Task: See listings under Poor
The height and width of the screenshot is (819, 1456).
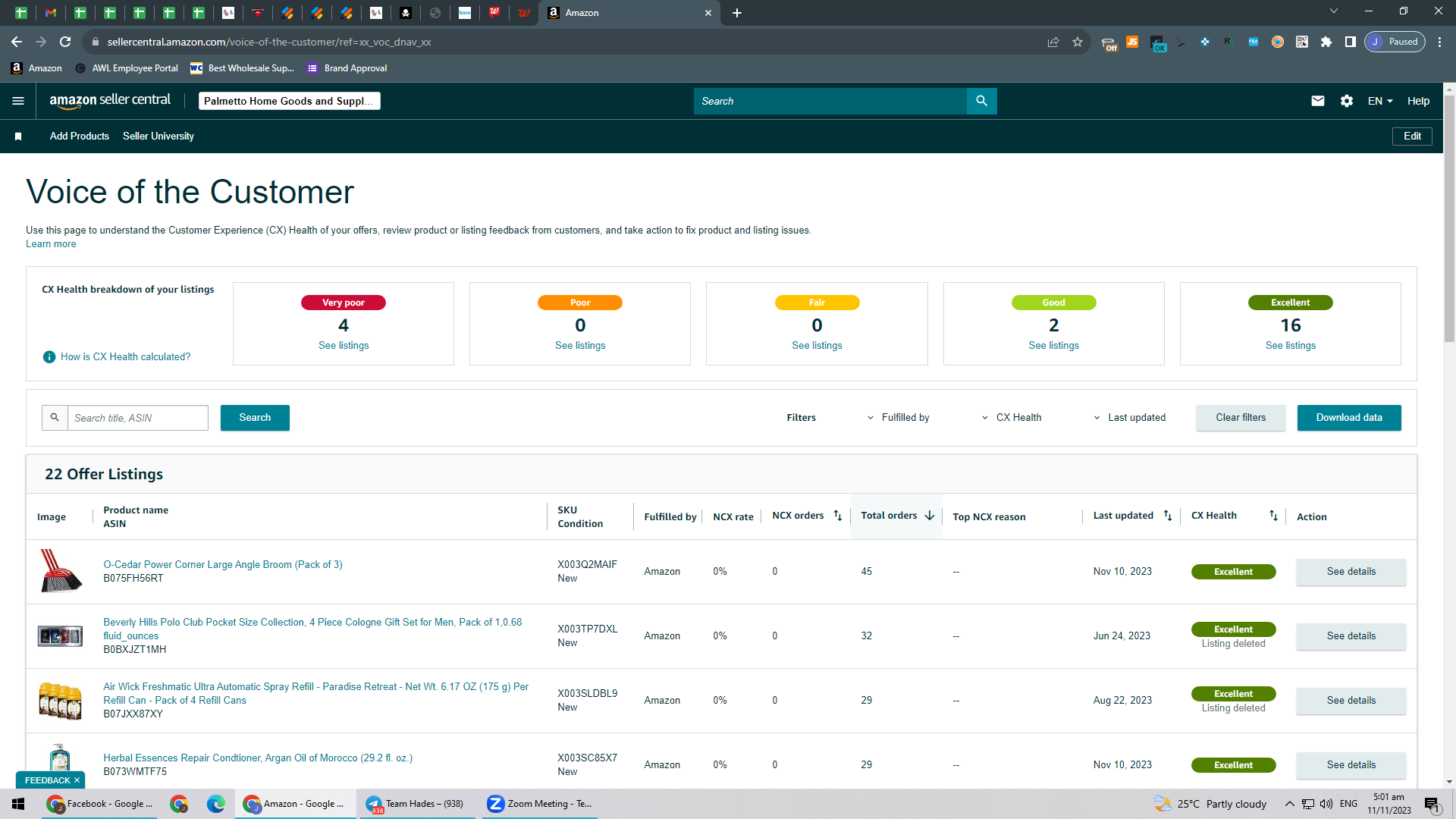Action: point(580,346)
